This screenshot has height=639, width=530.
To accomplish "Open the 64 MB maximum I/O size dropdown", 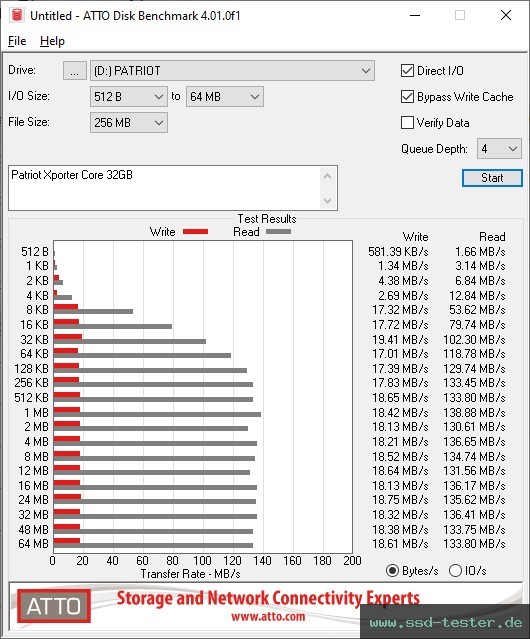I will click(x=224, y=97).
